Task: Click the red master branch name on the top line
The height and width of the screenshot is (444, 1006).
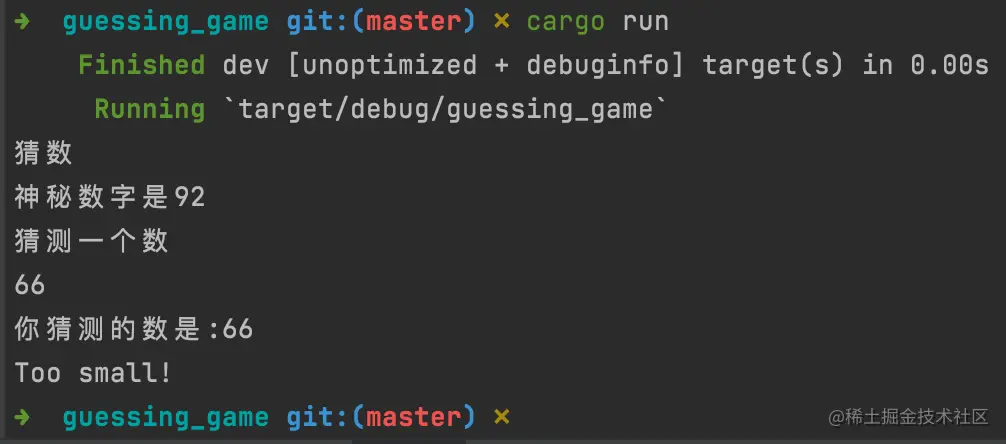Action: 414,22
